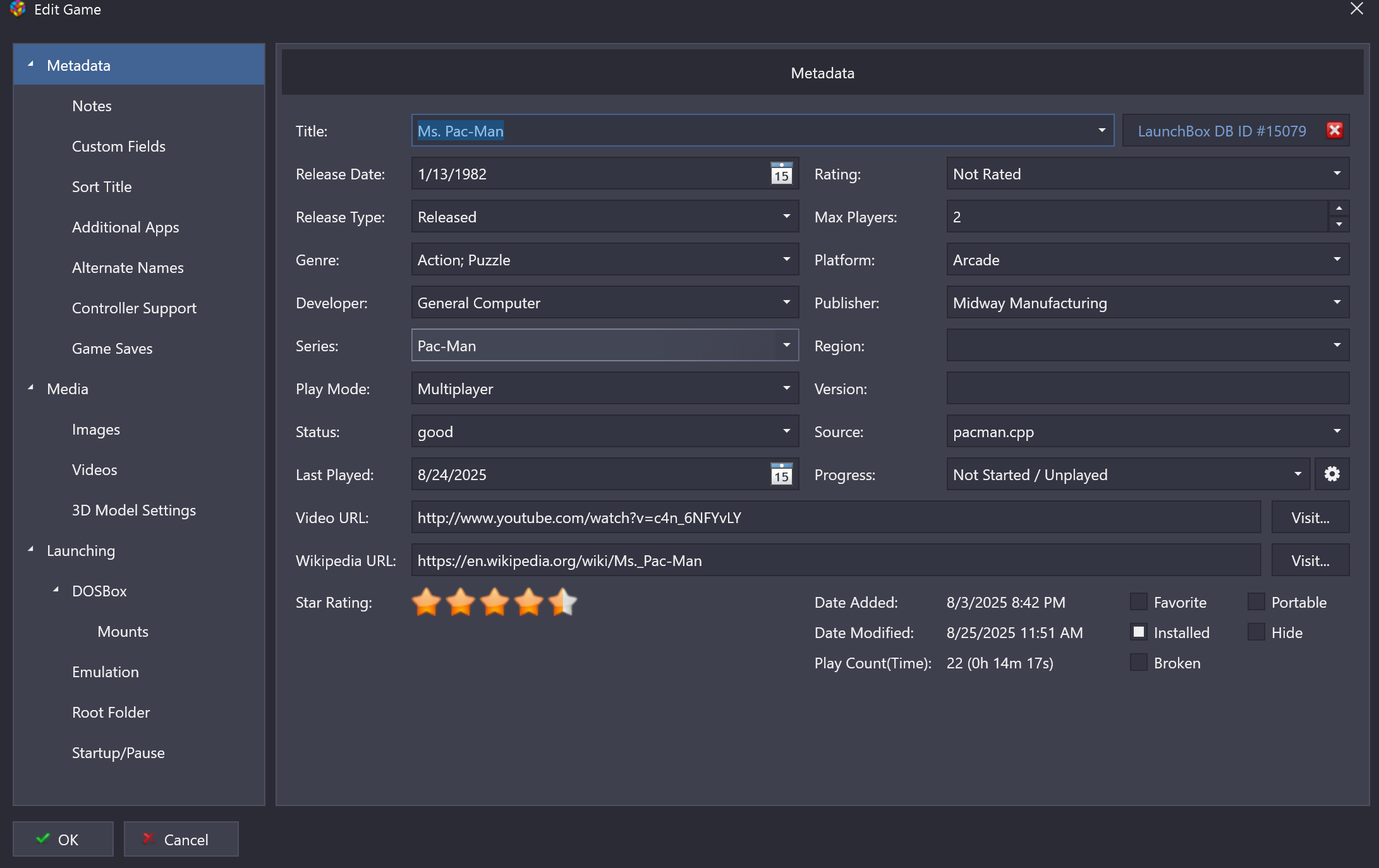
Task: Open Progress settings gear icon
Action: 1332,474
